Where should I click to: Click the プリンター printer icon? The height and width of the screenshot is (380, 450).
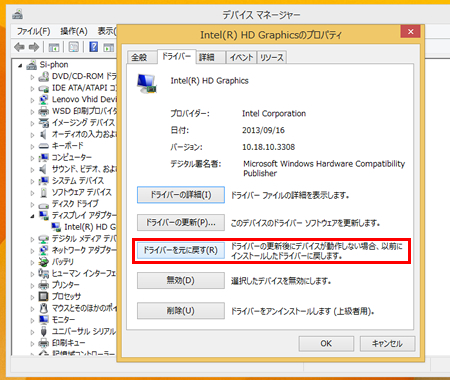[x=44, y=285]
